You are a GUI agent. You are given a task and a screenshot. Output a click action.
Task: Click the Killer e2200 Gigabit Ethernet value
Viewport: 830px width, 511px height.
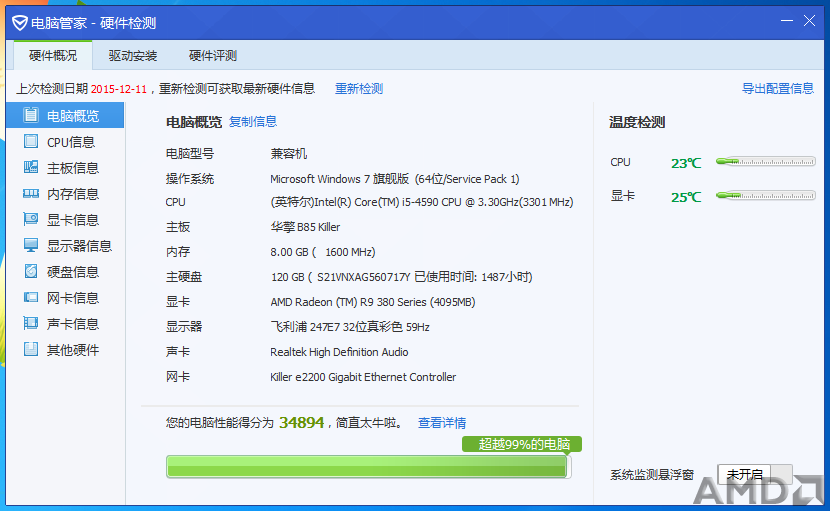point(363,377)
